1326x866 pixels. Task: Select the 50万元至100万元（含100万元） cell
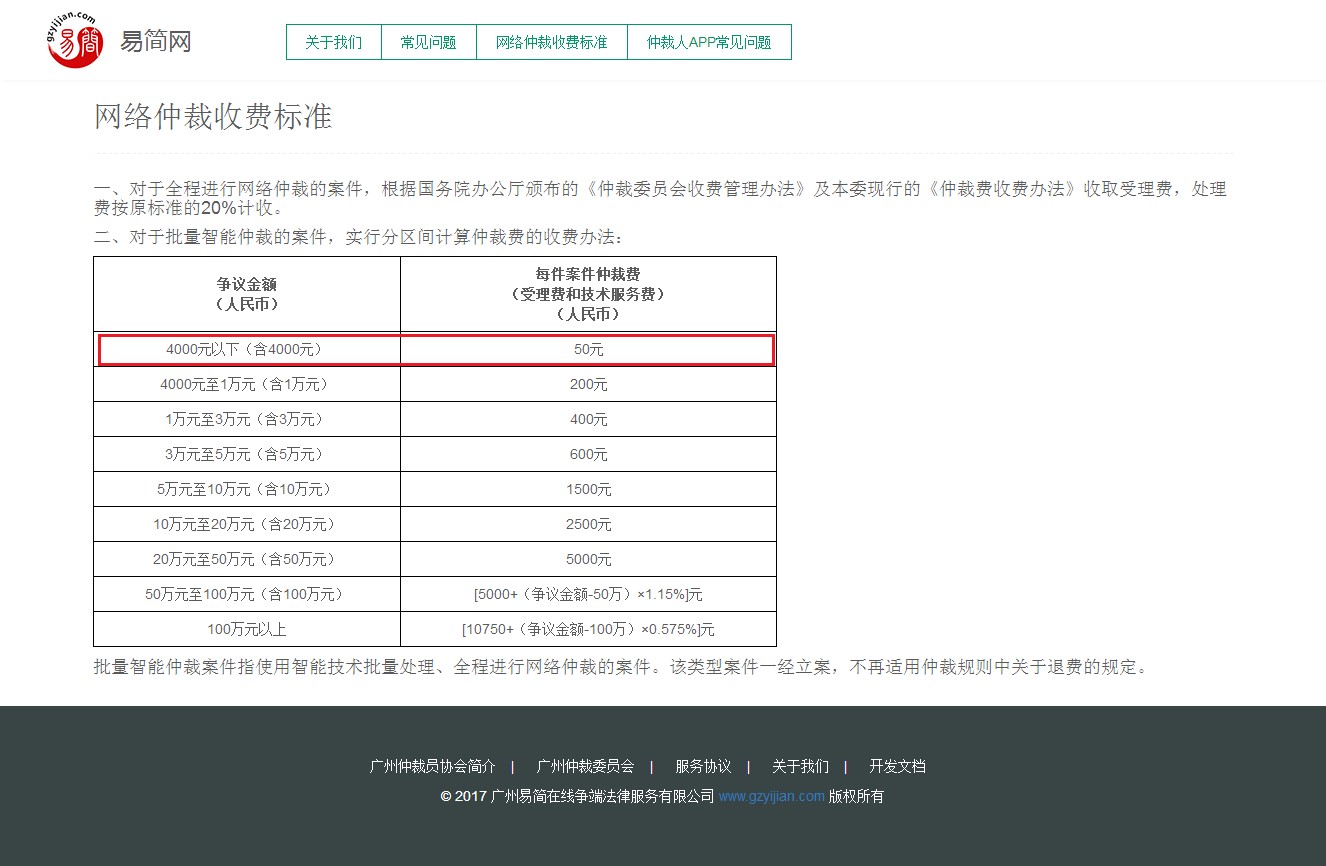[247, 595]
